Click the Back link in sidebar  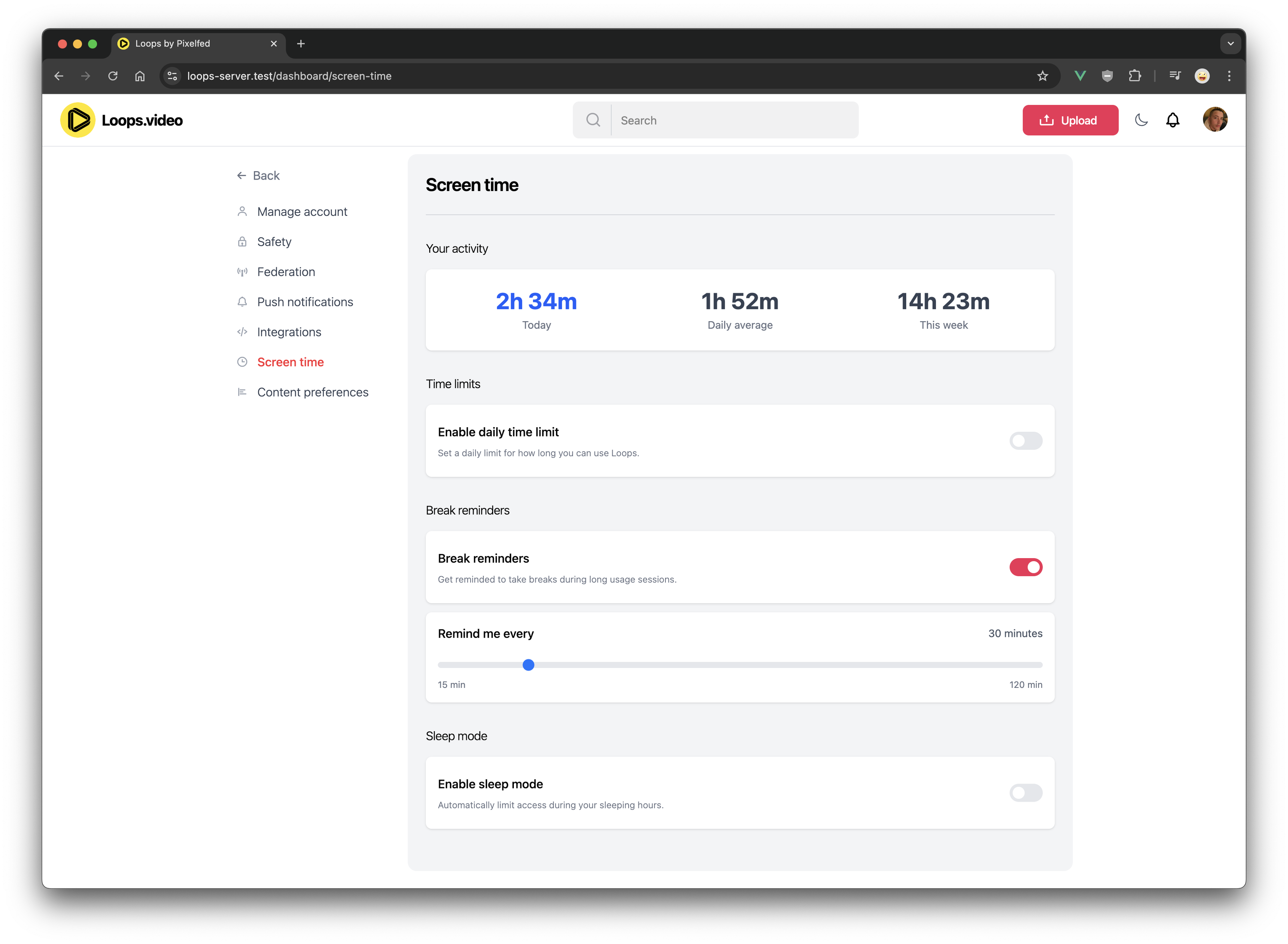coord(258,175)
